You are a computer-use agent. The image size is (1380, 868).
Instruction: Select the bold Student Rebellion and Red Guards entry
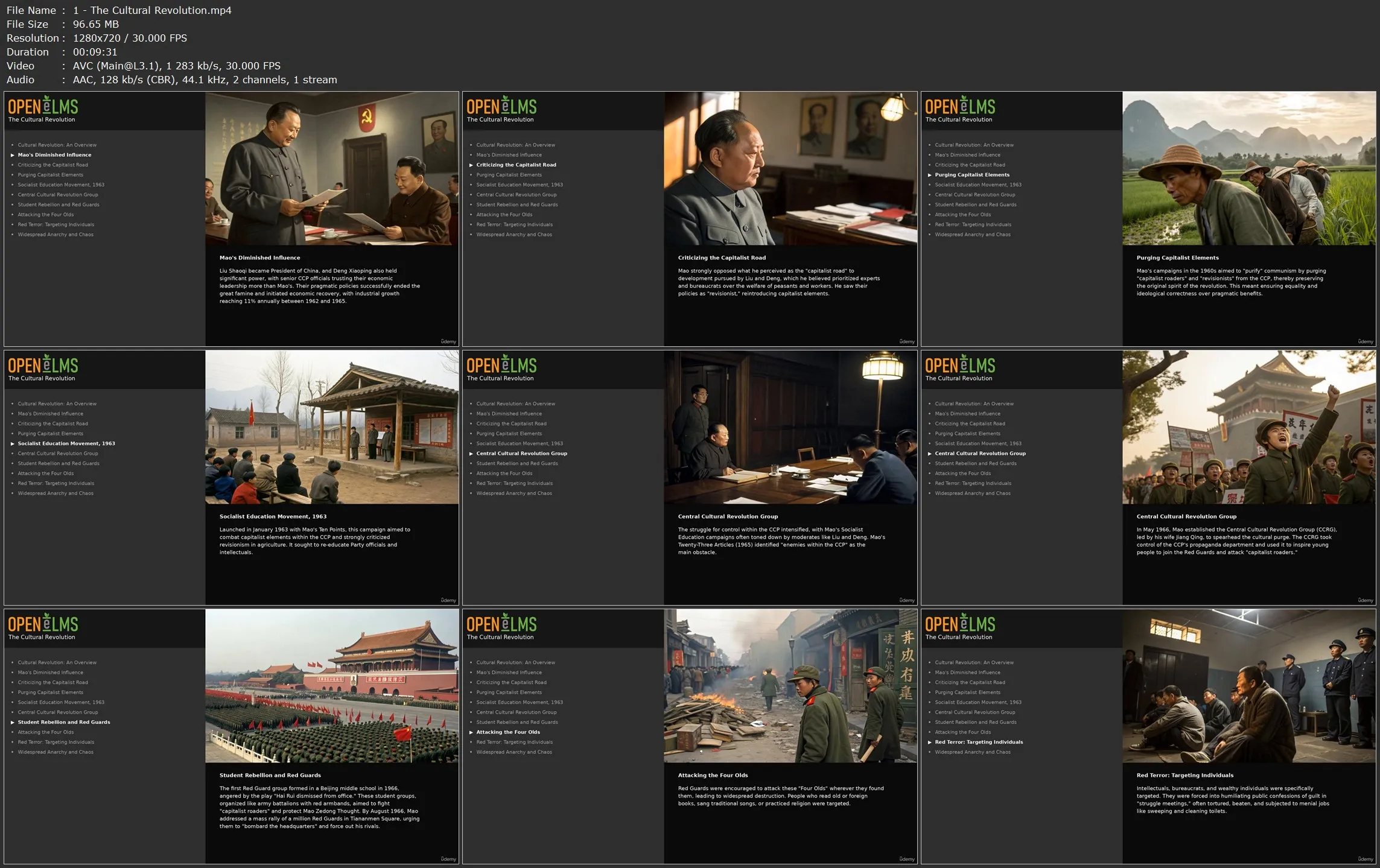(x=64, y=722)
